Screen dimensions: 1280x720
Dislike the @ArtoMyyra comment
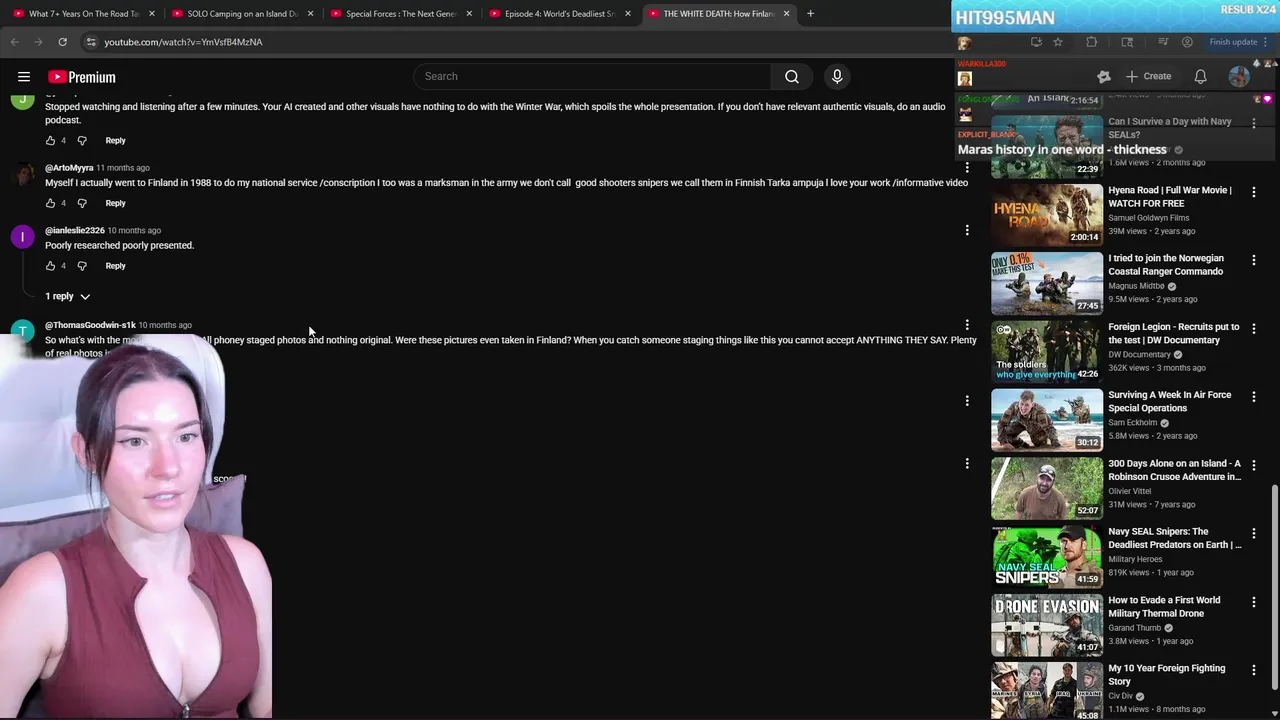pyautogui.click(x=82, y=203)
